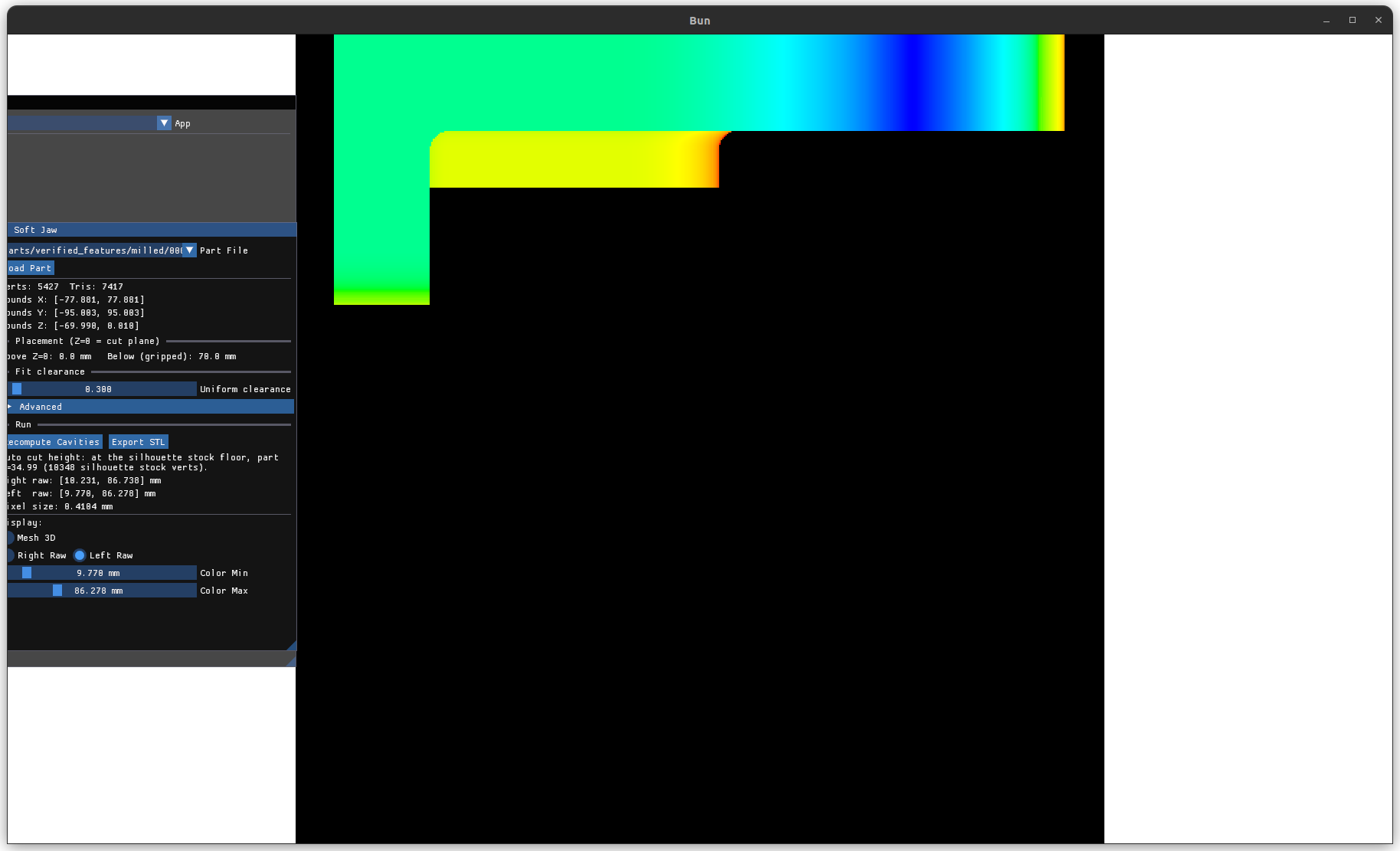Collapse the Soft Jaw panel header
The image size is (1400, 851).
click(152, 230)
